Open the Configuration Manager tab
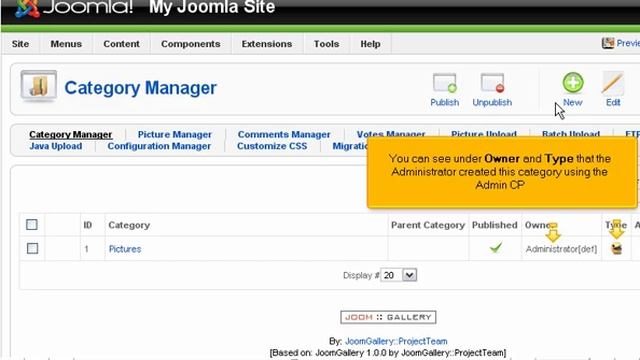 tap(159, 146)
